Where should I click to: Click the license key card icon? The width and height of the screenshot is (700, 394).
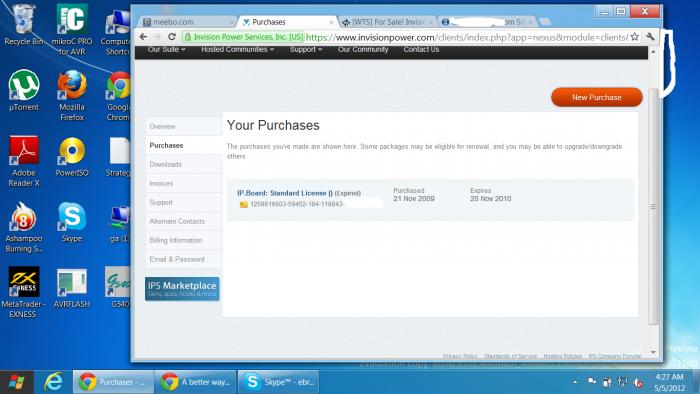(243, 204)
